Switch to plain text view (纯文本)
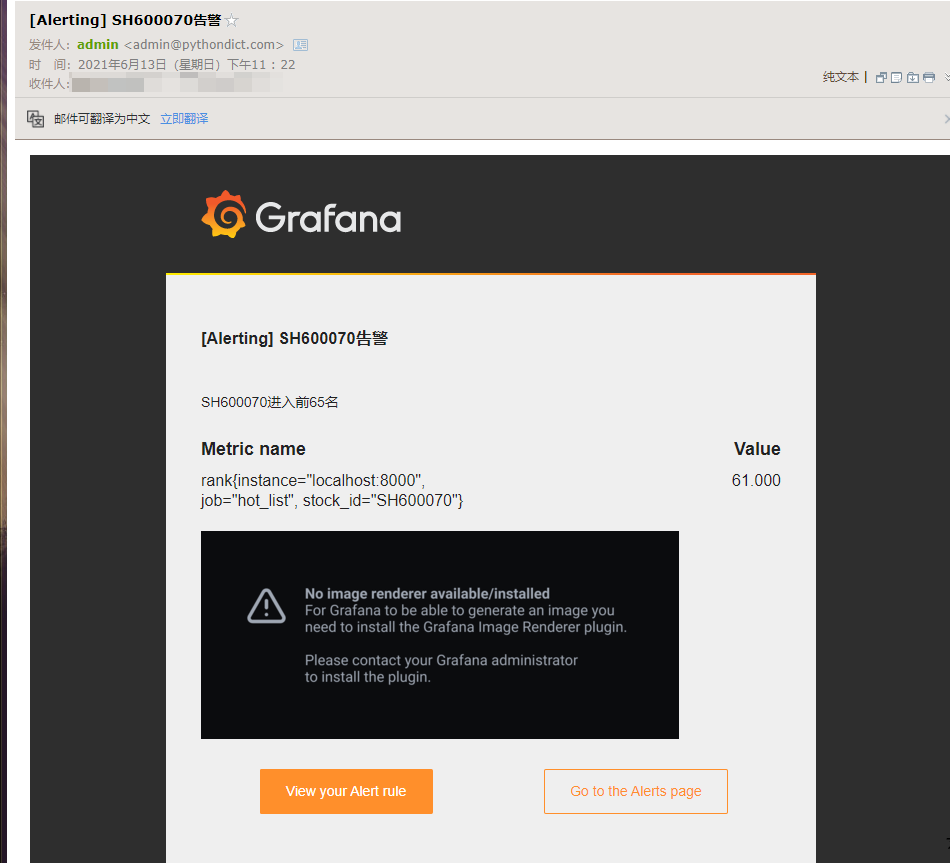950x863 pixels. (840, 77)
